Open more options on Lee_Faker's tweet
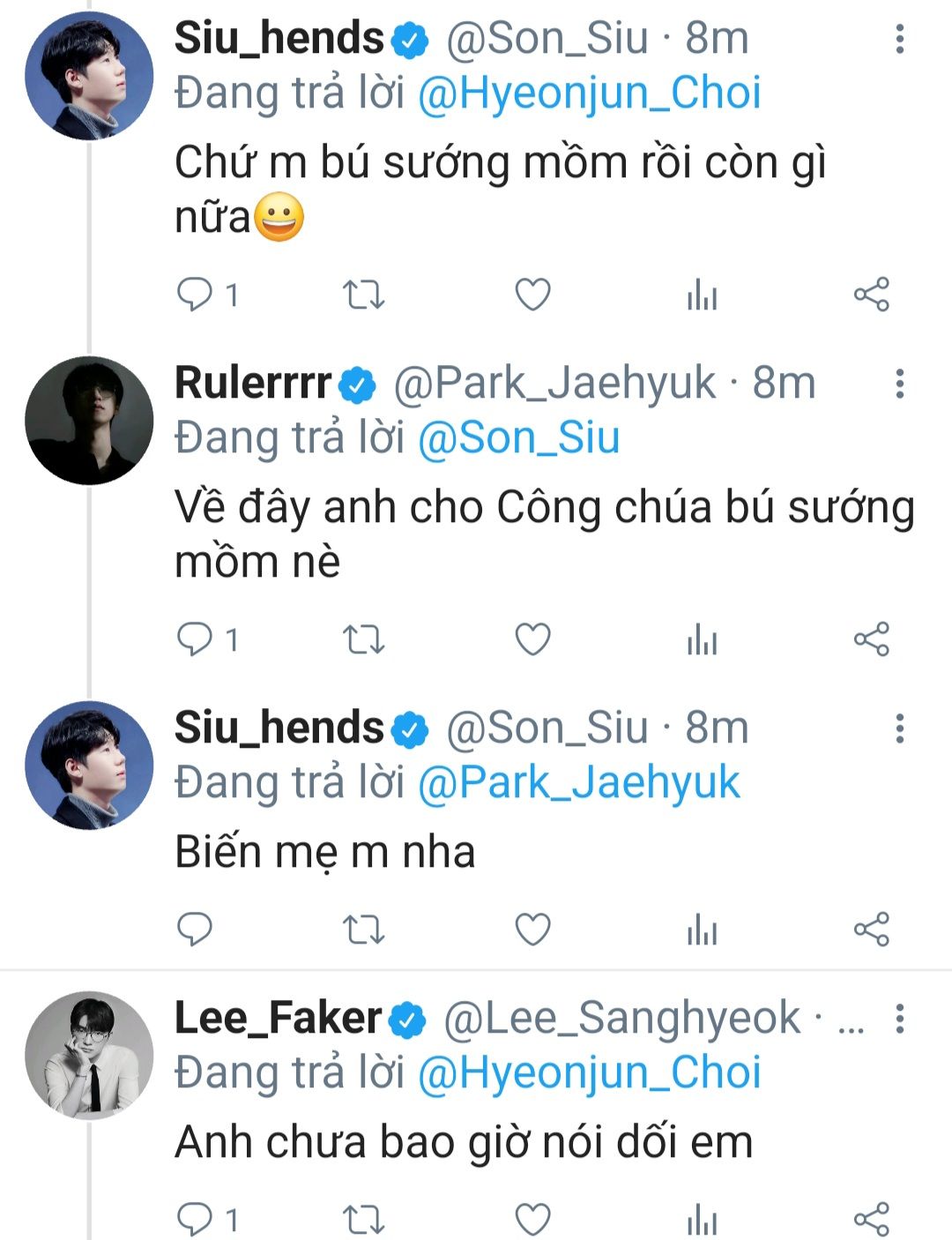 (x=899, y=1019)
